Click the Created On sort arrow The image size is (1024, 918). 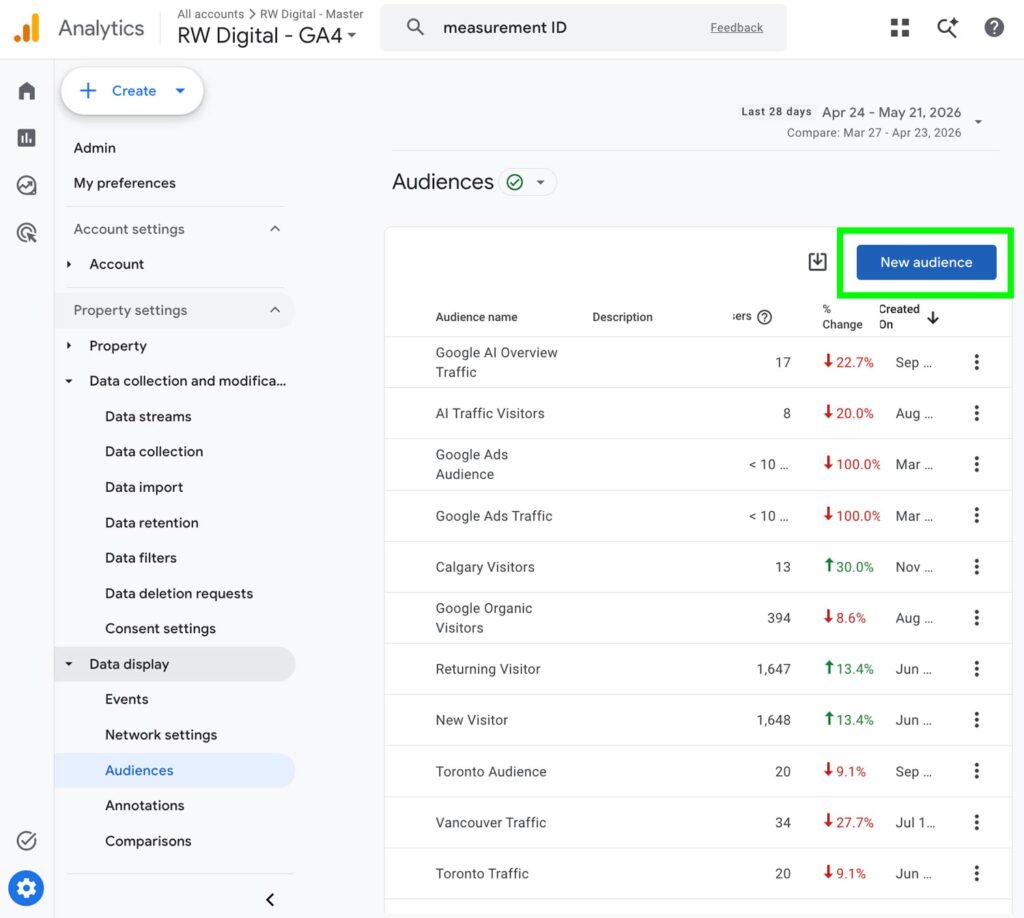(x=933, y=317)
